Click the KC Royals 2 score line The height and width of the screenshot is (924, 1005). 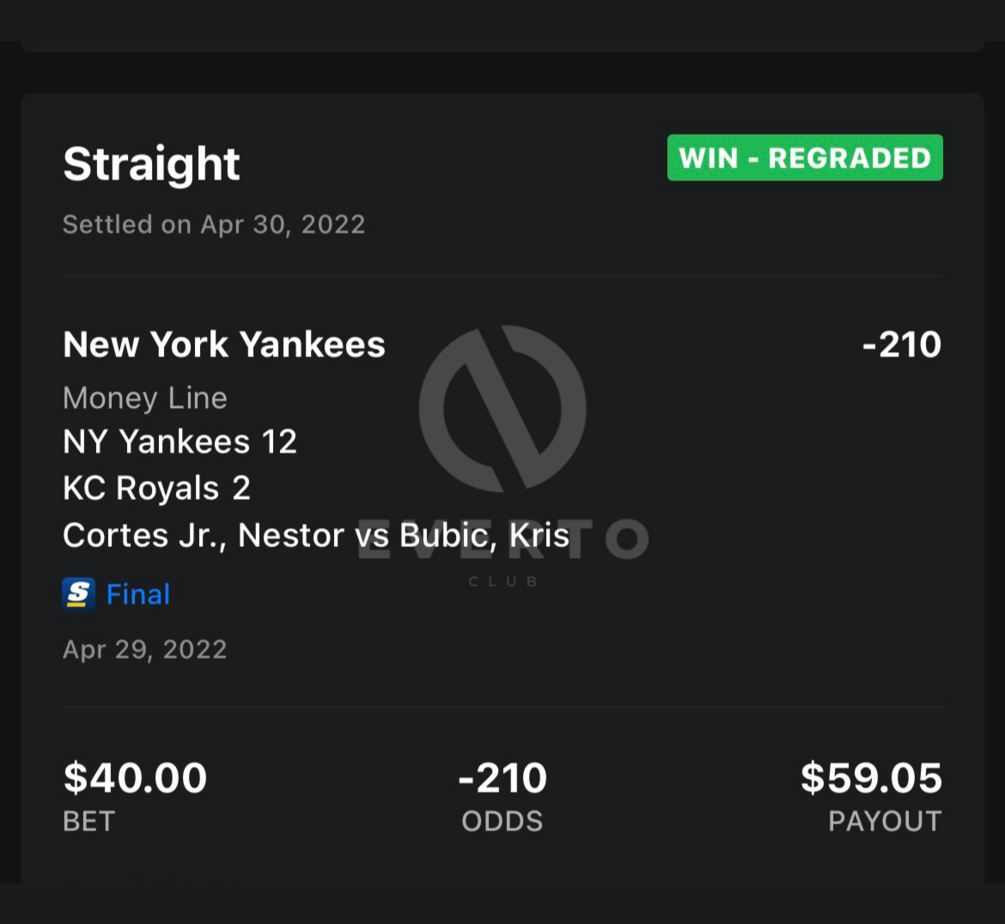tap(157, 489)
